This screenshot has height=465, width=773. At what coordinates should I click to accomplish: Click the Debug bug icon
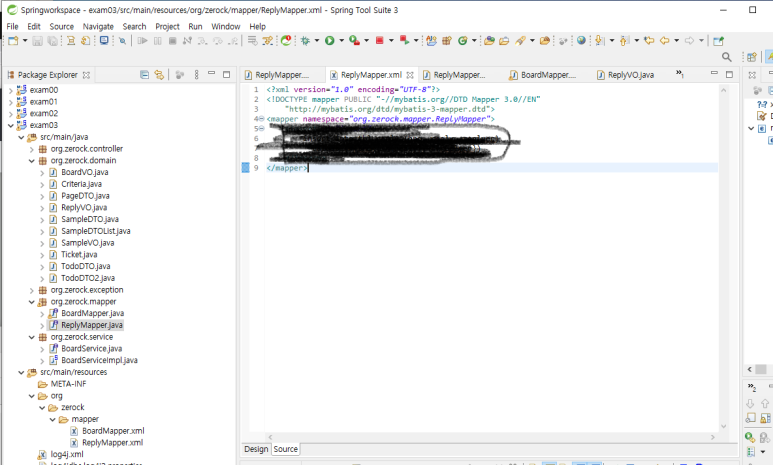tap(305, 41)
